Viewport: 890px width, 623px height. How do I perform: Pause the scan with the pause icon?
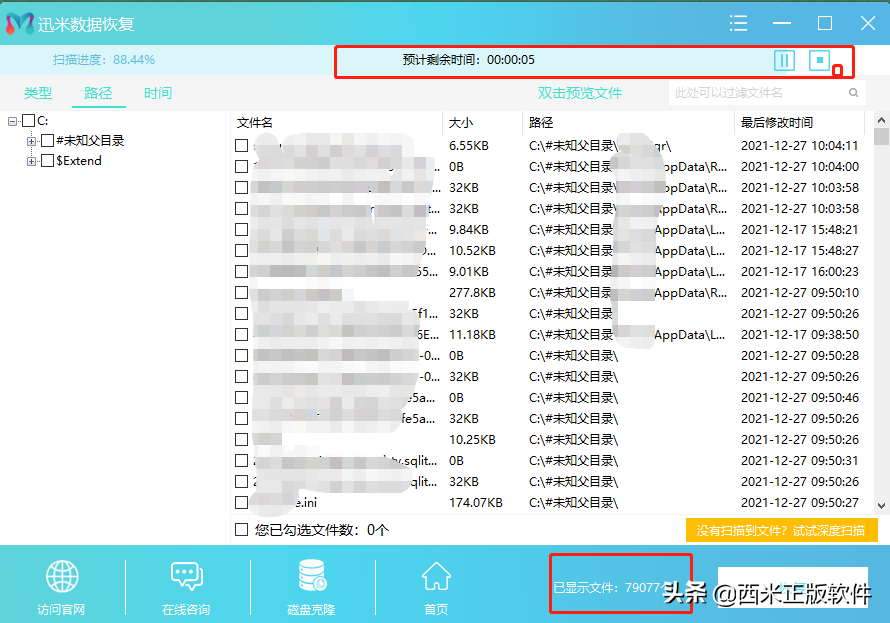(784, 60)
